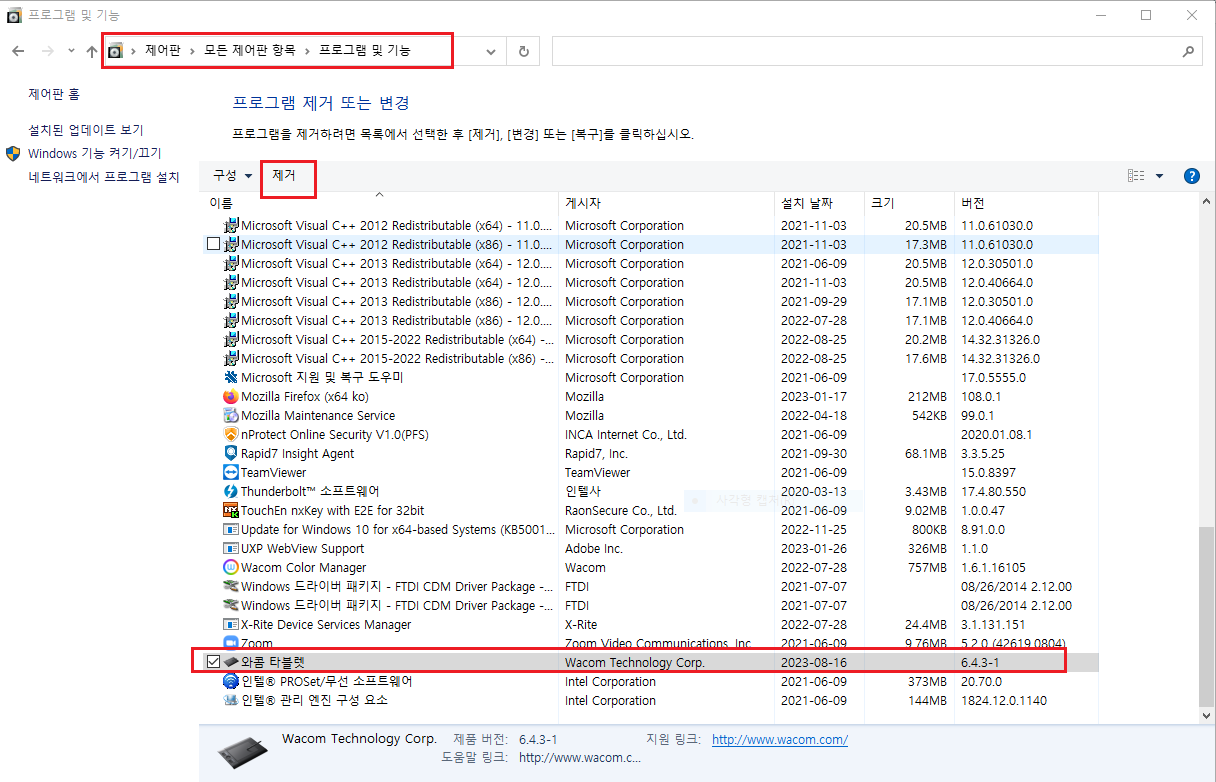1216x782 pixels.
Task: Open the recent locations dropdown arrow
Action: pyautogui.click(x=71, y=51)
